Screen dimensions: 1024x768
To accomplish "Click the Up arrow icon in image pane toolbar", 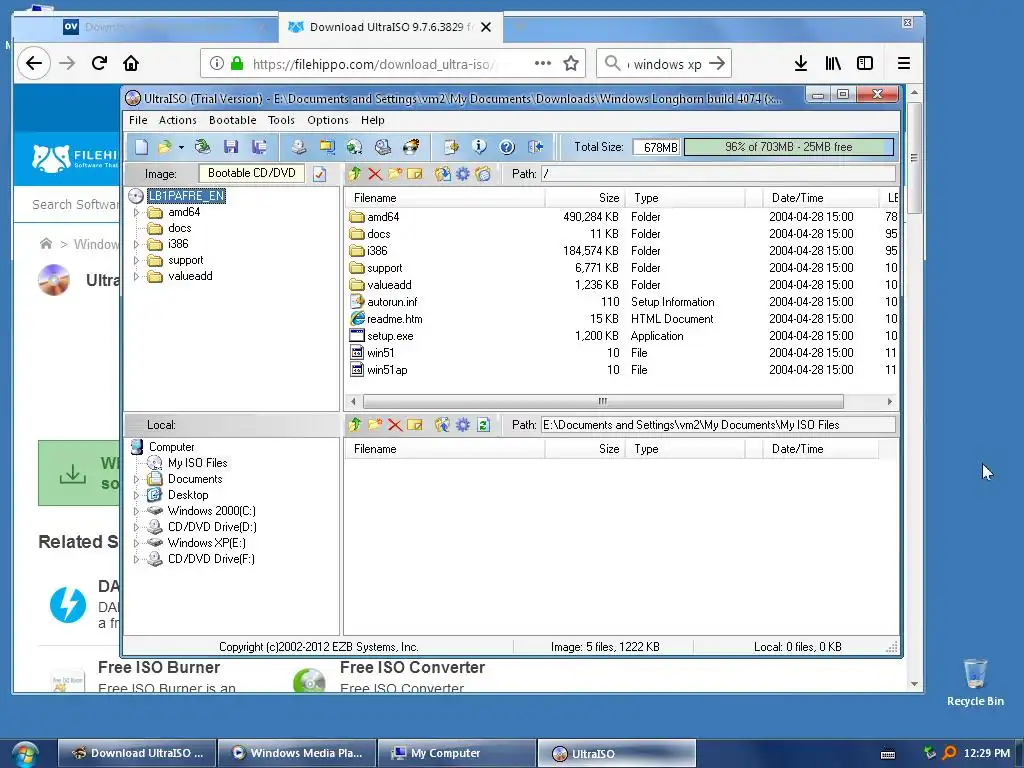I will [x=355, y=174].
